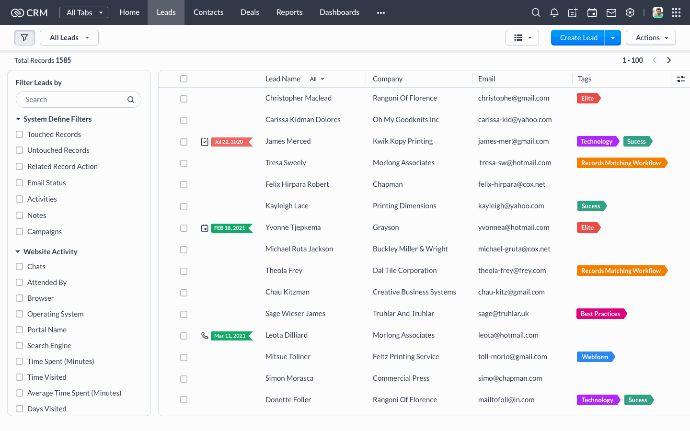This screenshot has height=431, width=690.
Task: Open the global search icon
Action: (536, 13)
